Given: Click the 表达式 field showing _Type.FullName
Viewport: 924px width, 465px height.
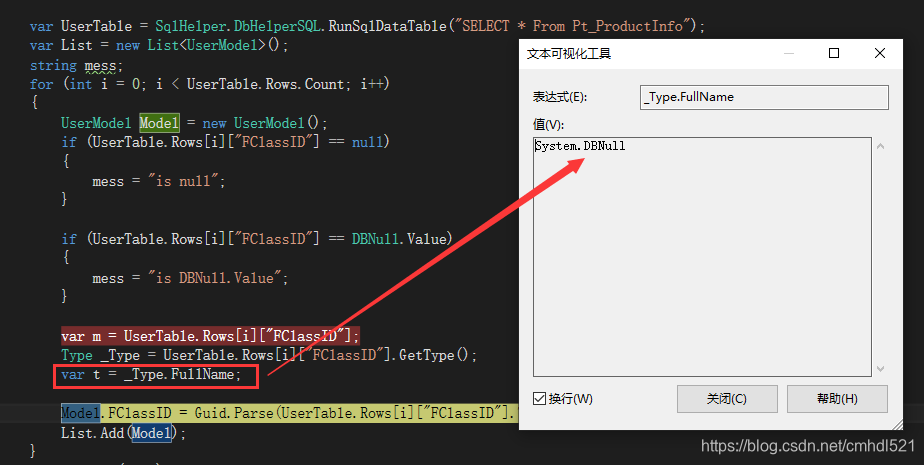Looking at the screenshot, I should point(764,97).
